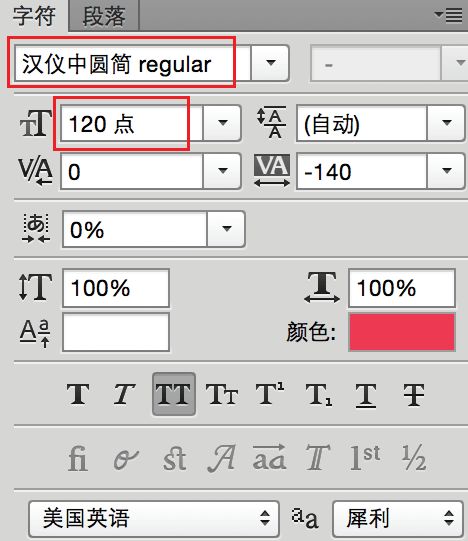The width and height of the screenshot is (468, 541).
Task: Expand the font family dropdown arrow
Action: [x=270, y=63]
